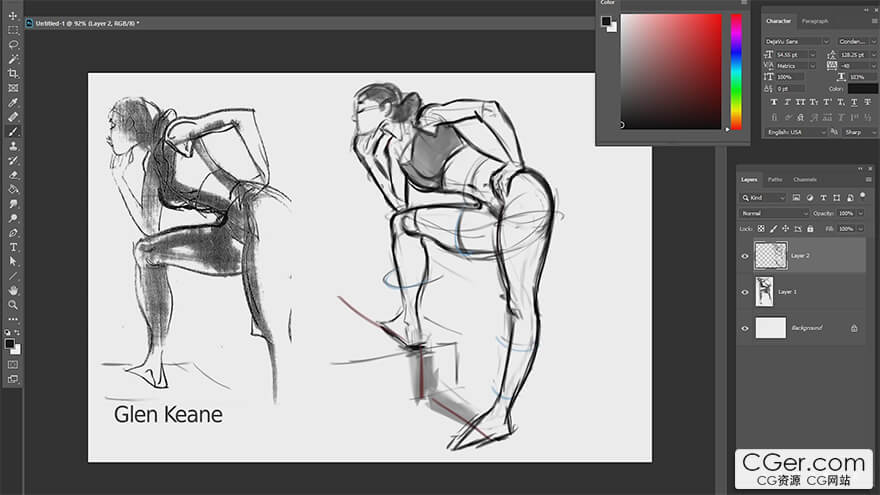The height and width of the screenshot is (495, 880).
Task: Select the Hand tool
Action: click(13, 291)
